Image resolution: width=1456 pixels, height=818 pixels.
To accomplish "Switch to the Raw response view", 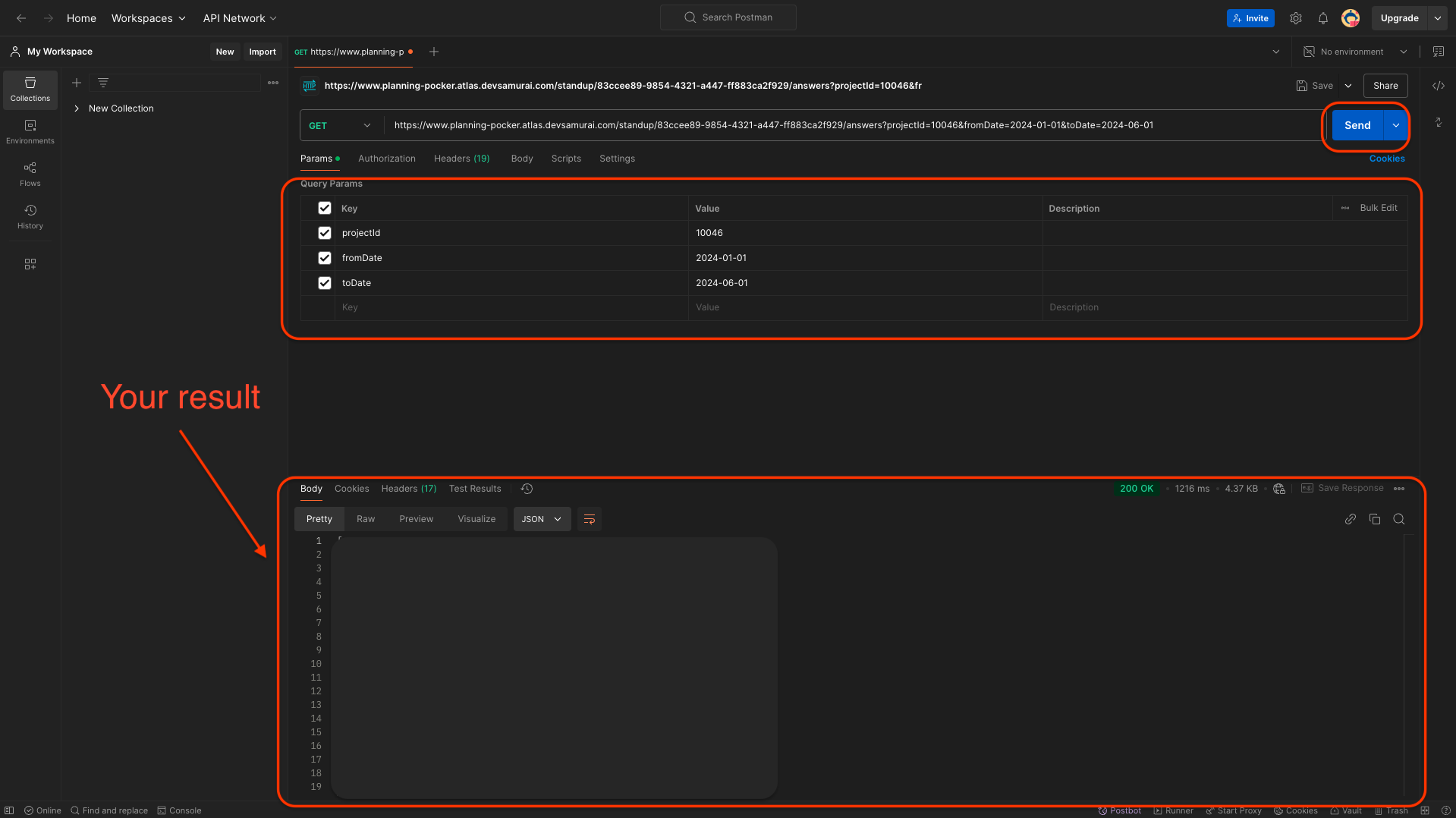I will tap(366, 519).
